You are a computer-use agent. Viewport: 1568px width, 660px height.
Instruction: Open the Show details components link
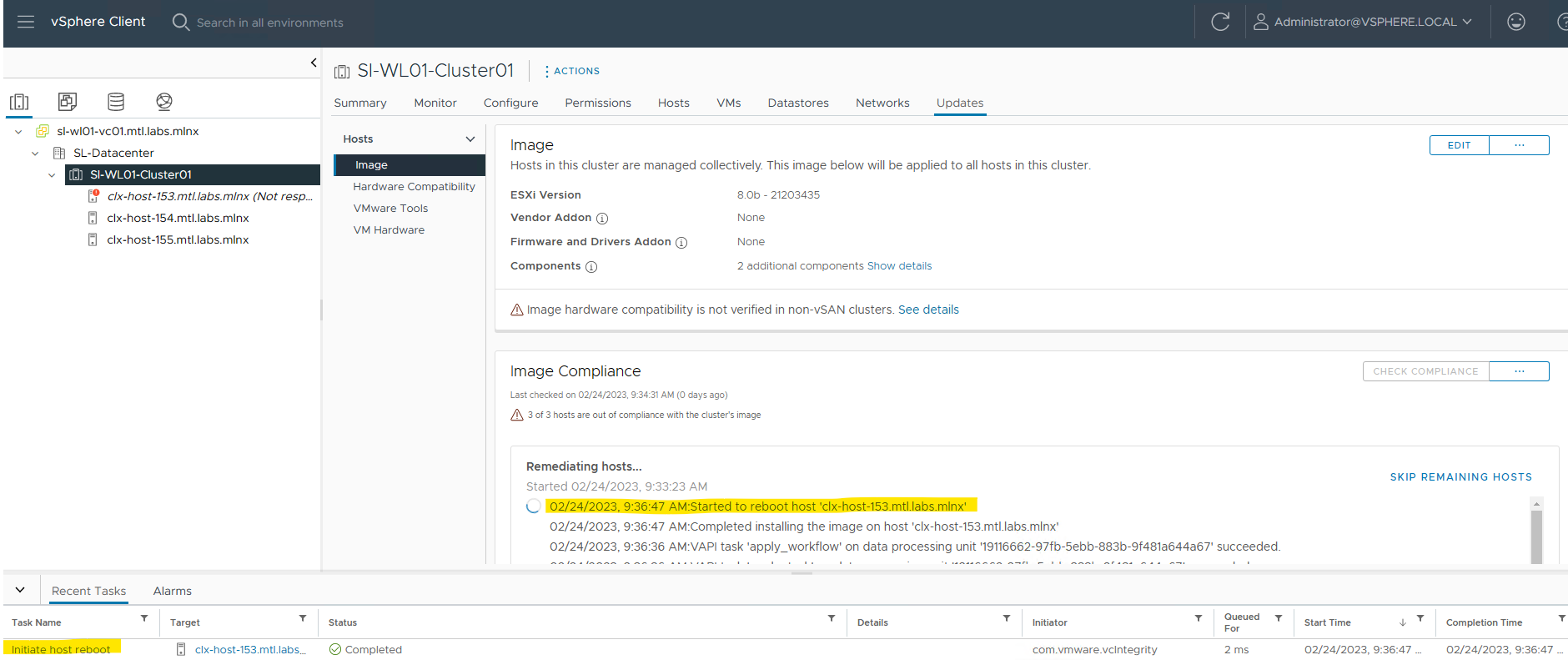(899, 266)
